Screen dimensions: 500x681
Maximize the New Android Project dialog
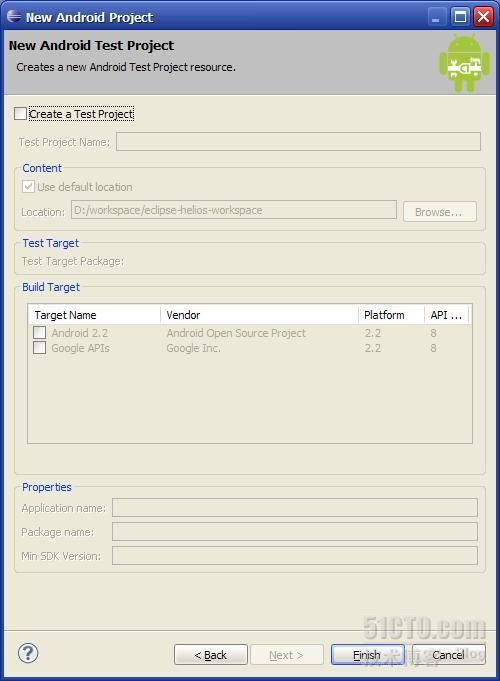tap(460, 17)
